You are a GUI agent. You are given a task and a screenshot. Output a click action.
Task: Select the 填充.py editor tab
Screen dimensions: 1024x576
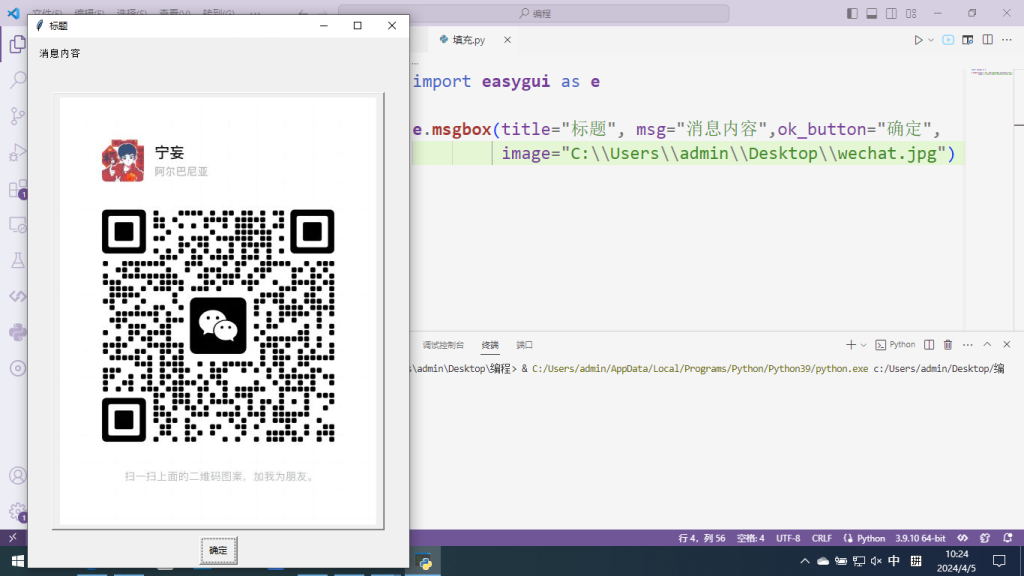(469, 40)
